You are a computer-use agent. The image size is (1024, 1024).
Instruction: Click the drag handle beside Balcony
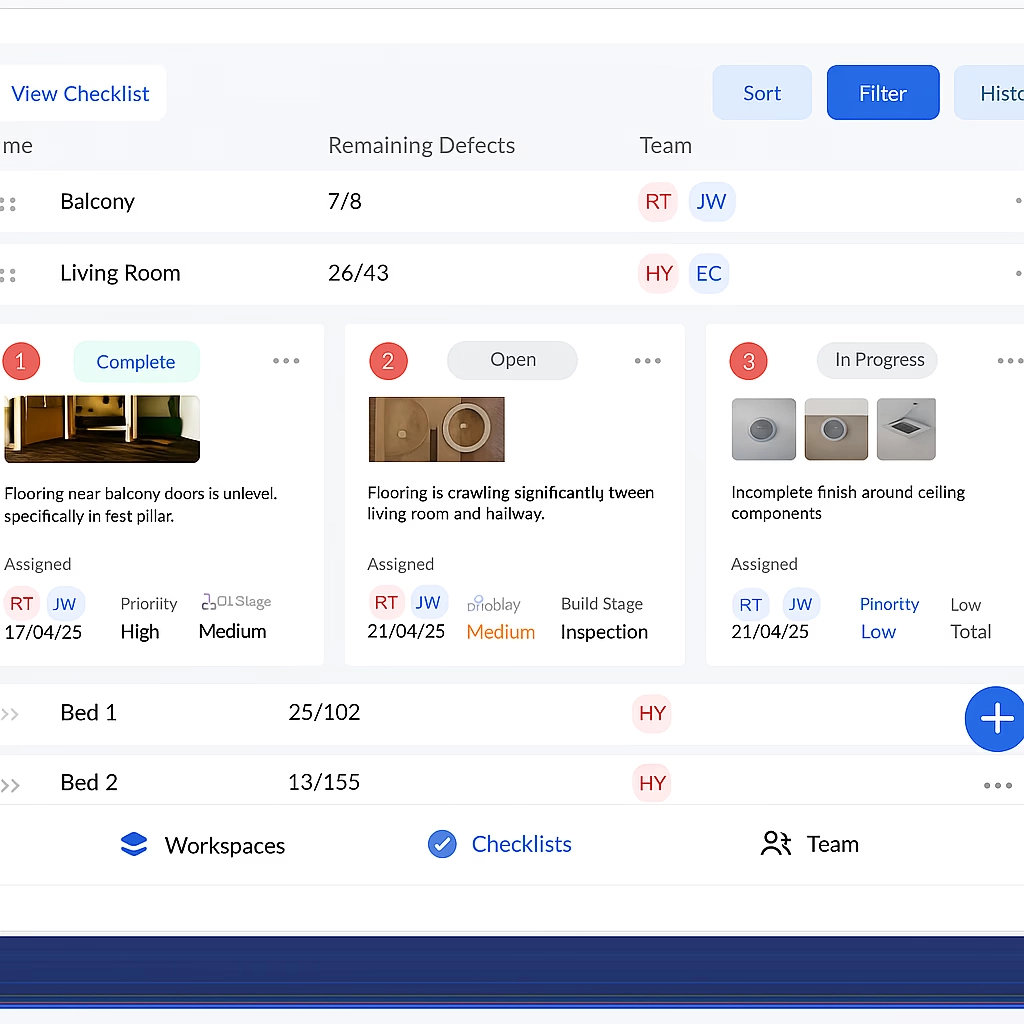(8, 203)
